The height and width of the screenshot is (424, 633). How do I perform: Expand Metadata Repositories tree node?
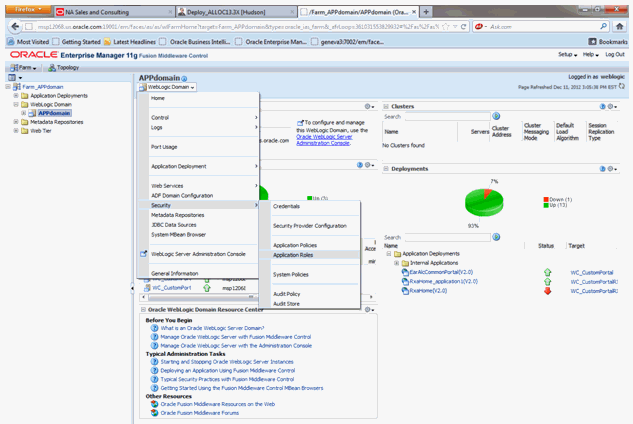[16, 122]
